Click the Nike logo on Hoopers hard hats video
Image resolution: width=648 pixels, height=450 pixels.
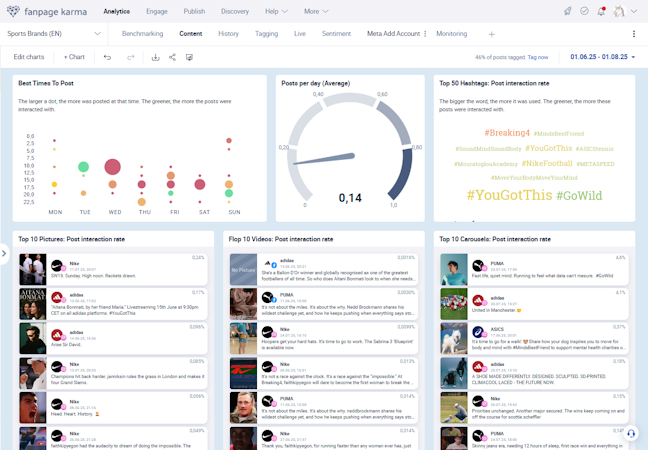[269, 332]
